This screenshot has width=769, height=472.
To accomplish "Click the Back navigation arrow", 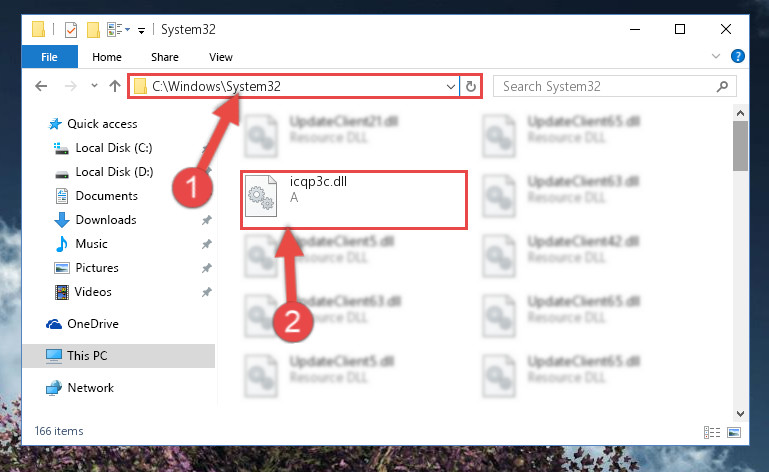I will click(41, 86).
